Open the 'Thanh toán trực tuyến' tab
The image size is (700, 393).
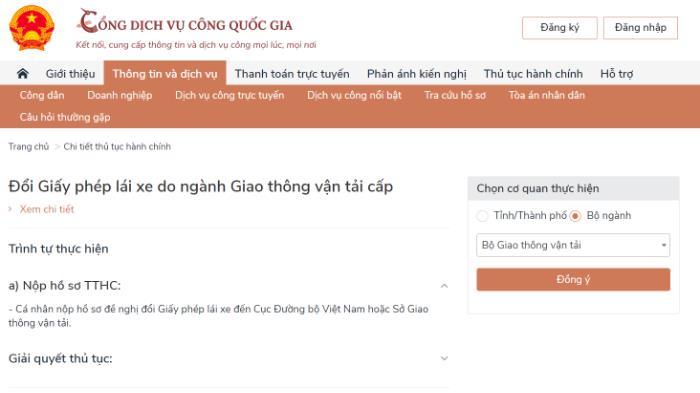point(292,74)
